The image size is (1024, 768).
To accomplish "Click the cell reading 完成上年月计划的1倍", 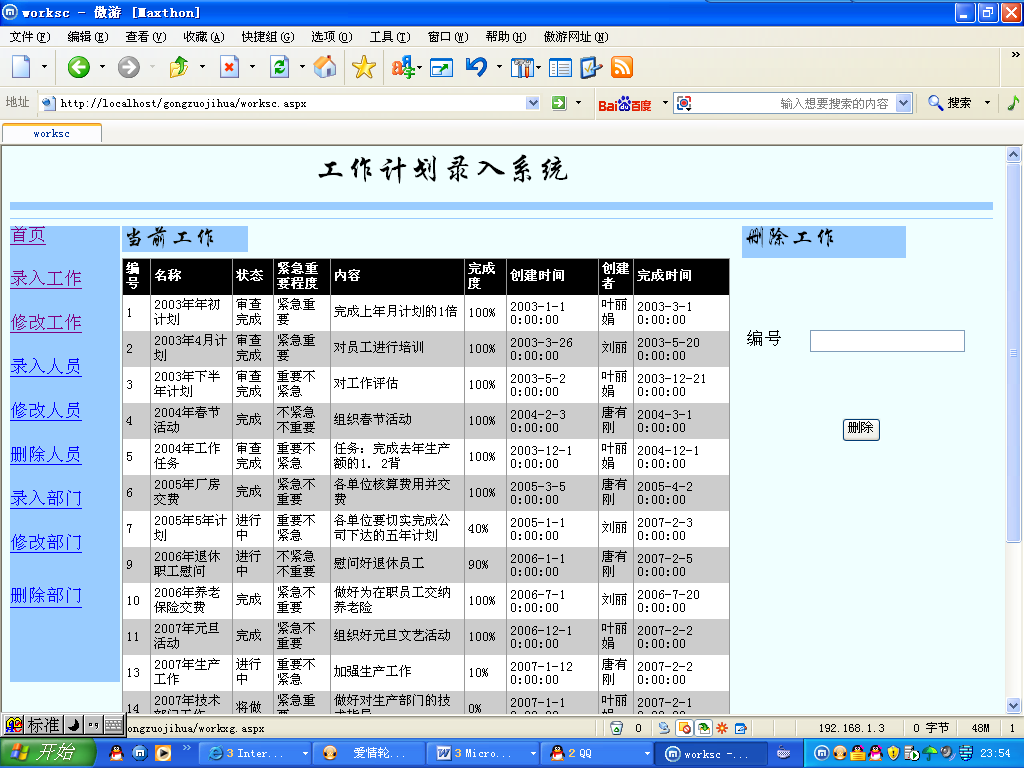I will [396, 312].
